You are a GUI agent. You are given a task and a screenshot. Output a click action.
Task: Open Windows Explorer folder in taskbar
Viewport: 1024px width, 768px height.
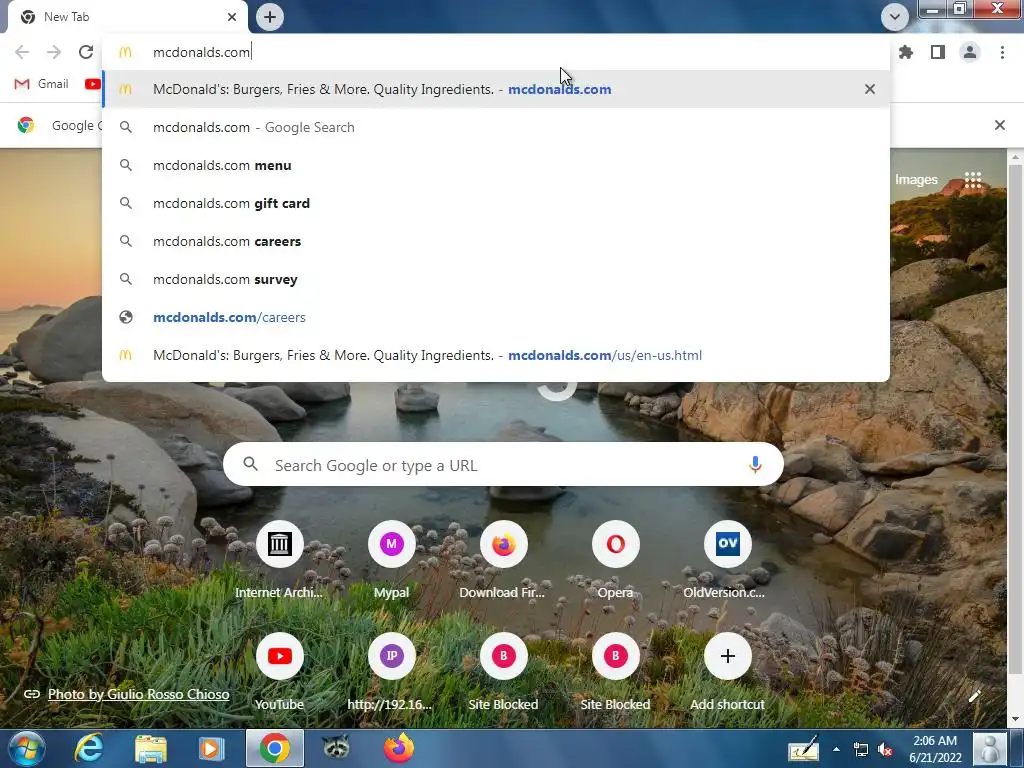click(x=151, y=748)
